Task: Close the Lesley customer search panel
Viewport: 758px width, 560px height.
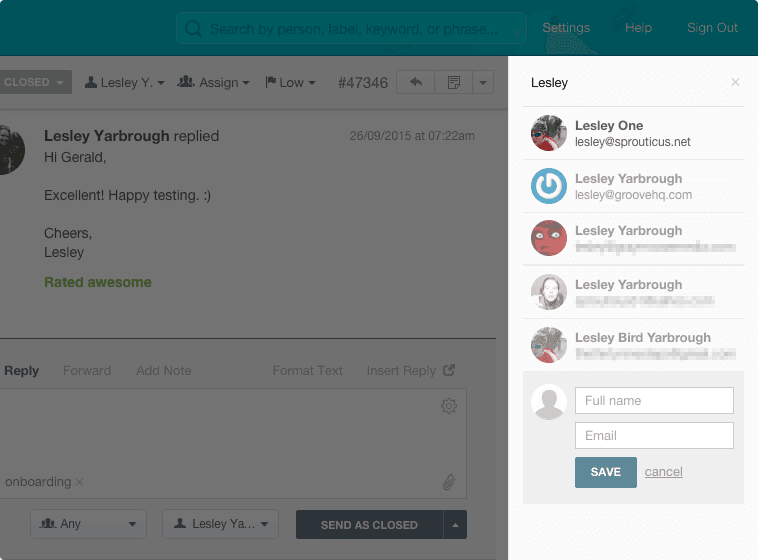Action: click(736, 83)
